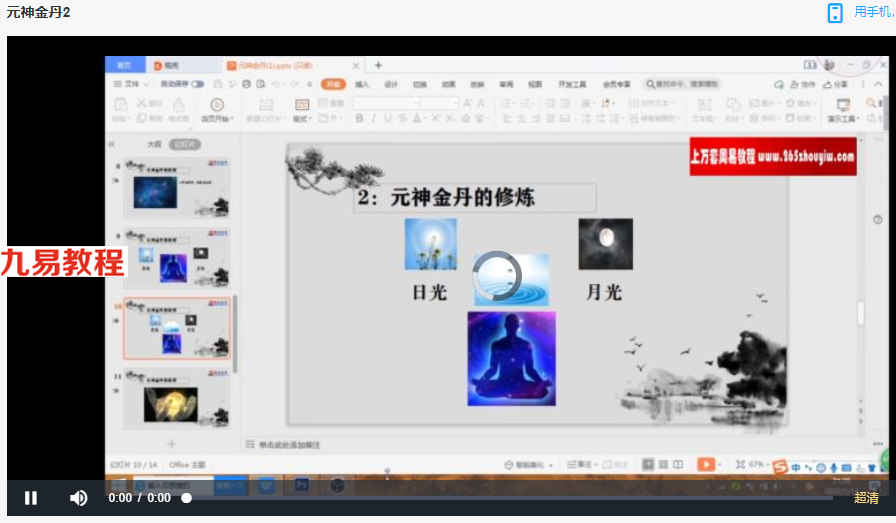The height and width of the screenshot is (523, 896).
Task: Switch to normal view icon in status bar
Action: pos(648,464)
